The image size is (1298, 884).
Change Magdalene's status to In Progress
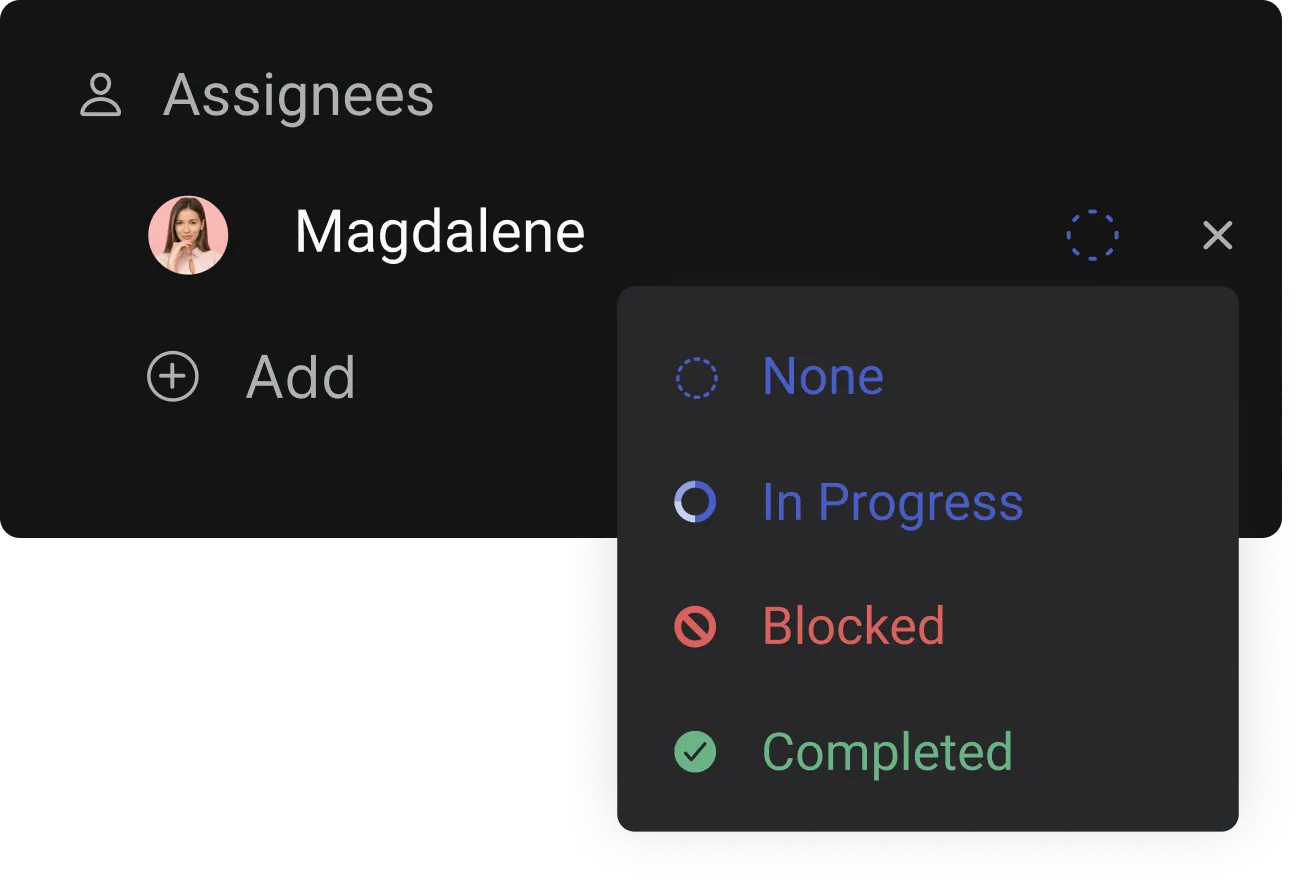point(892,502)
